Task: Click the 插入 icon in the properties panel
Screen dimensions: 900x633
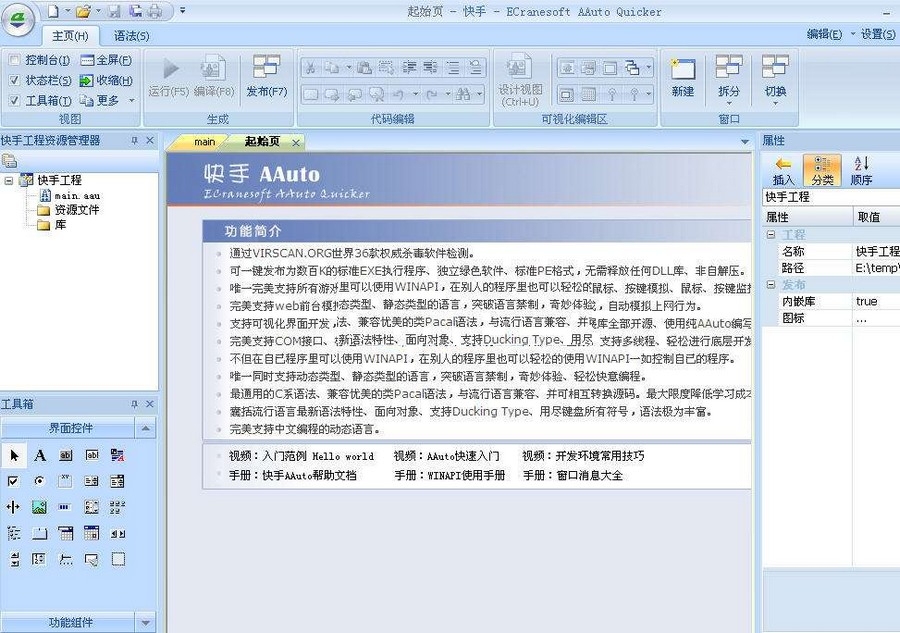Action: point(786,170)
